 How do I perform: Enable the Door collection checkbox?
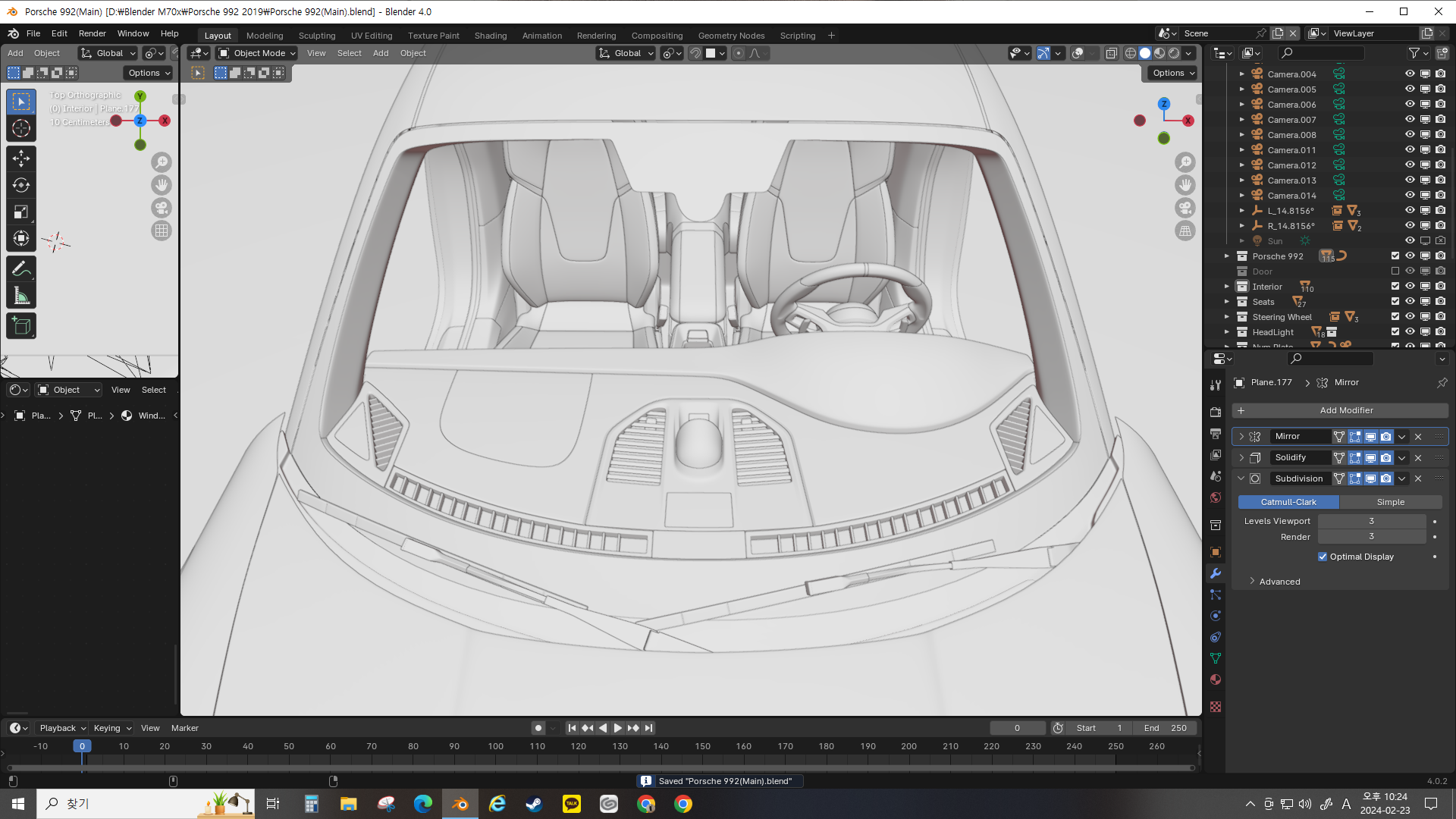[1395, 271]
